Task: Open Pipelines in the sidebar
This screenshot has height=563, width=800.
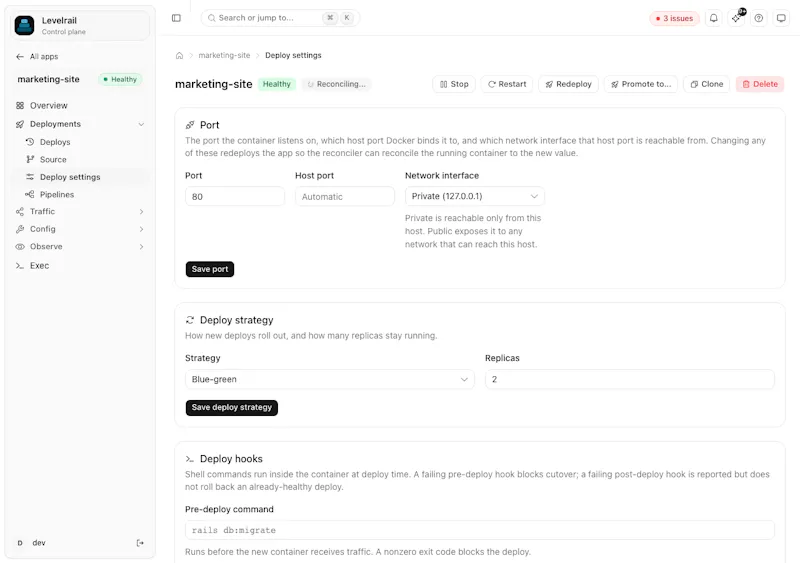Action: [85, 194]
